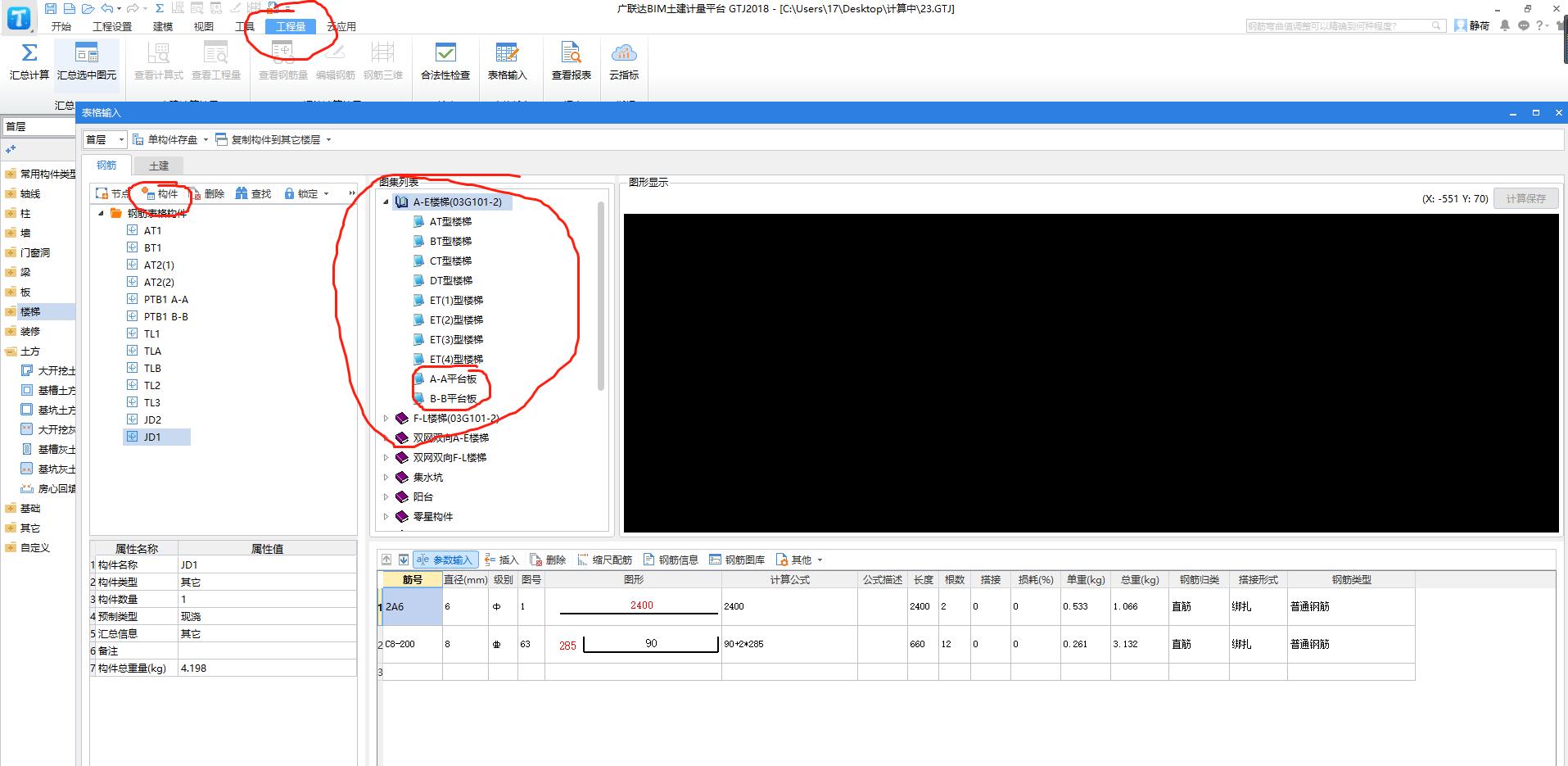
Task: Select B-B平台板 in atlas list
Action: tap(453, 398)
